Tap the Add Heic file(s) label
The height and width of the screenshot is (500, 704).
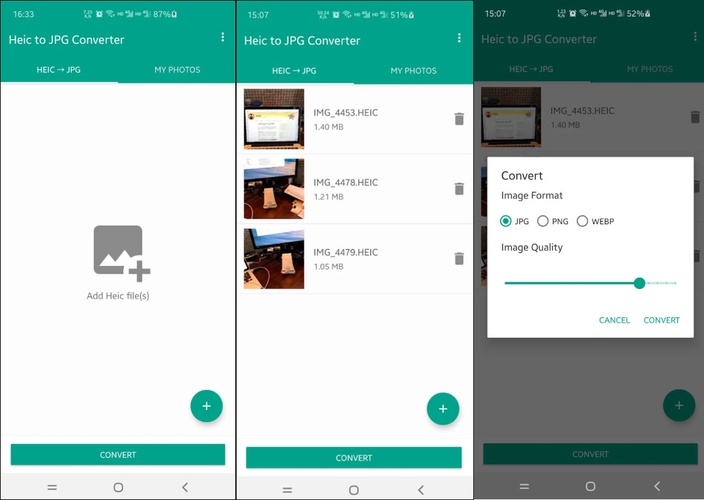(x=118, y=296)
